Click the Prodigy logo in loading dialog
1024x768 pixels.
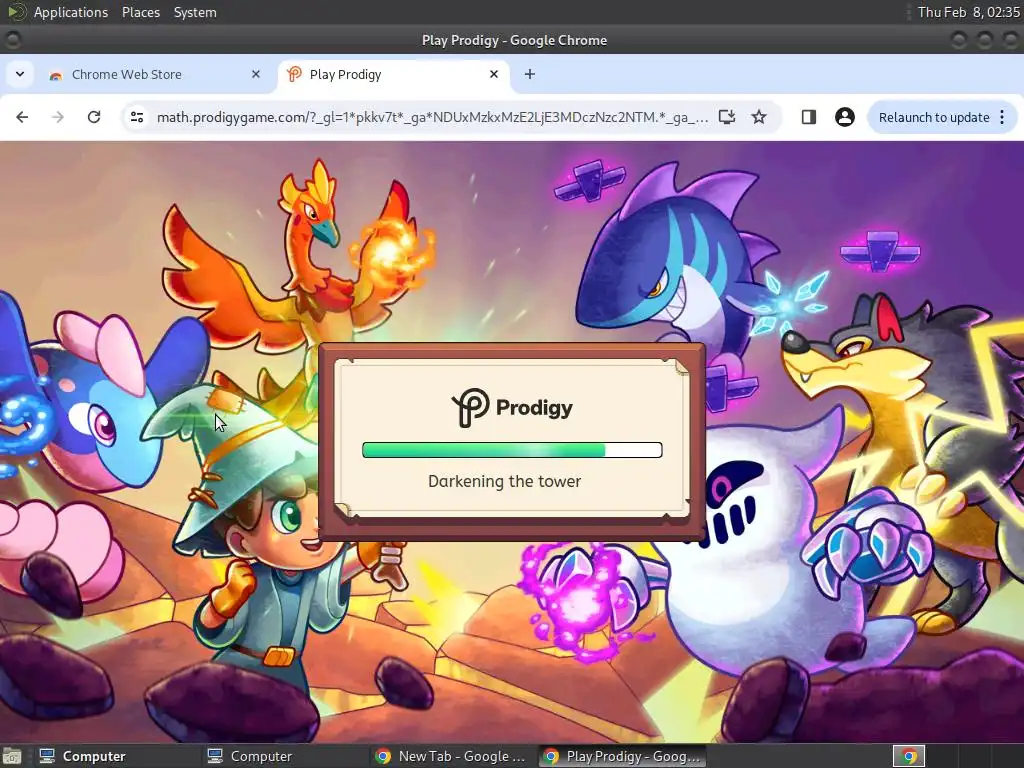(512, 408)
